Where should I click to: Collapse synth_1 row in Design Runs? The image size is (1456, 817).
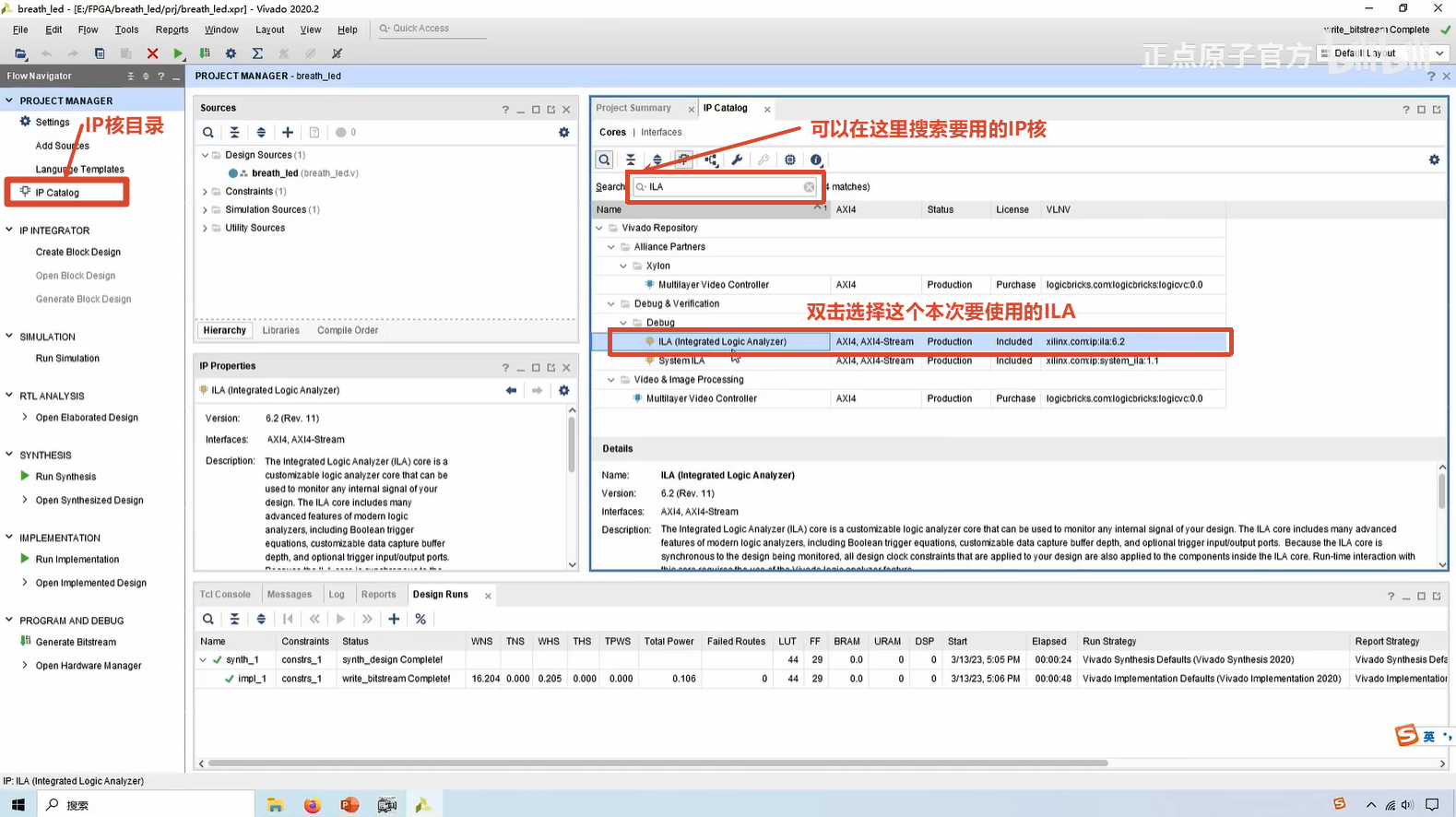tap(203, 659)
